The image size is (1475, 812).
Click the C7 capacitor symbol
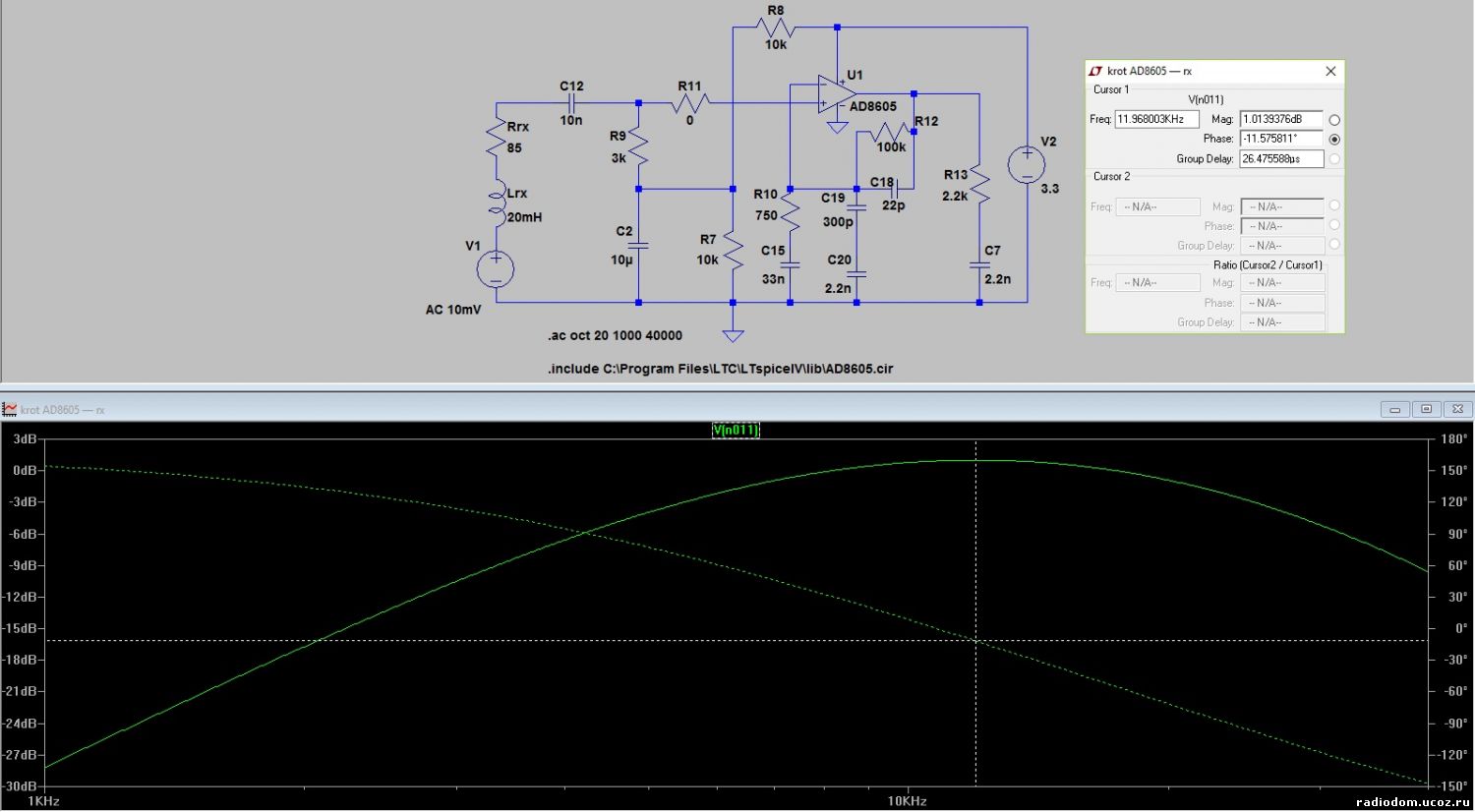click(979, 264)
